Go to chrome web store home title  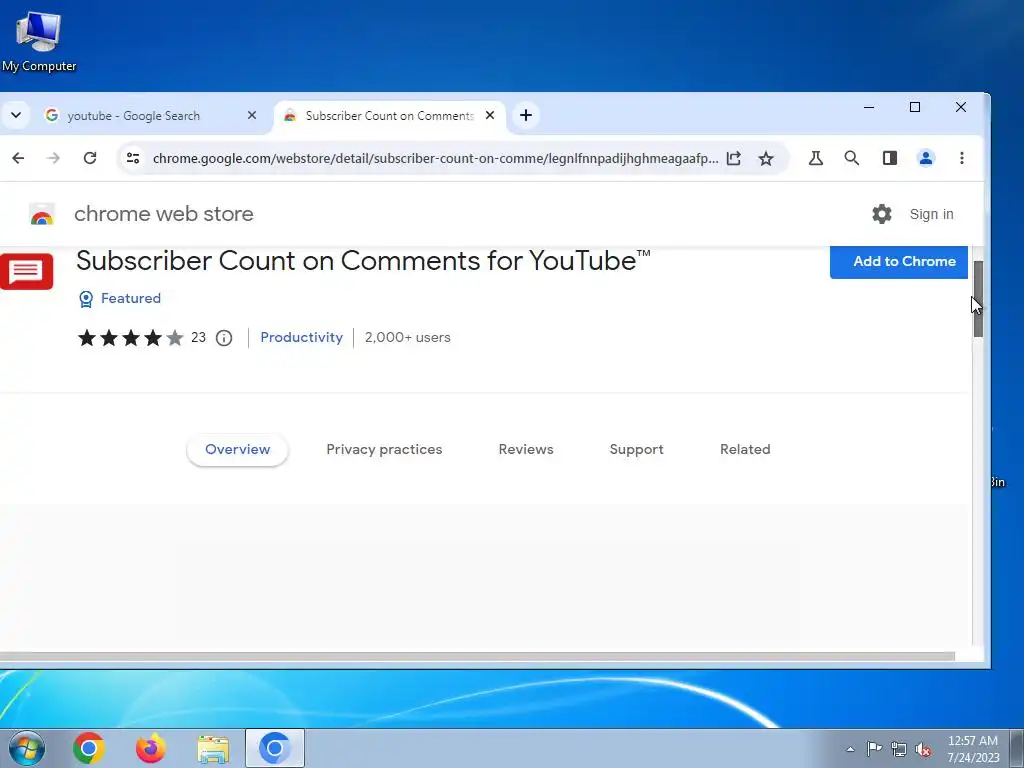(164, 214)
